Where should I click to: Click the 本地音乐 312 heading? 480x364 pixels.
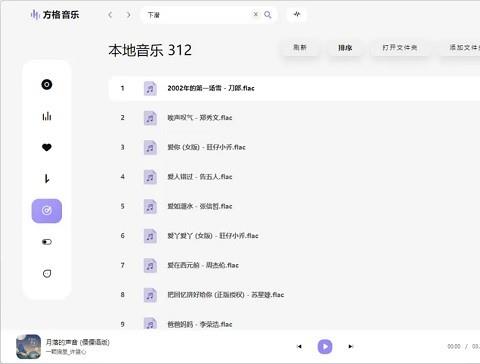tap(150, 50)
